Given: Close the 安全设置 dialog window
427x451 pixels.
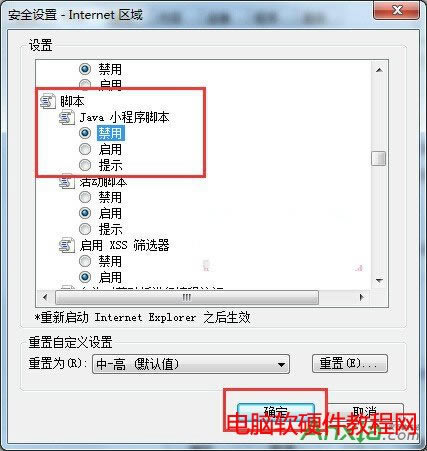Looking at the screenshot, I should 397,10.
